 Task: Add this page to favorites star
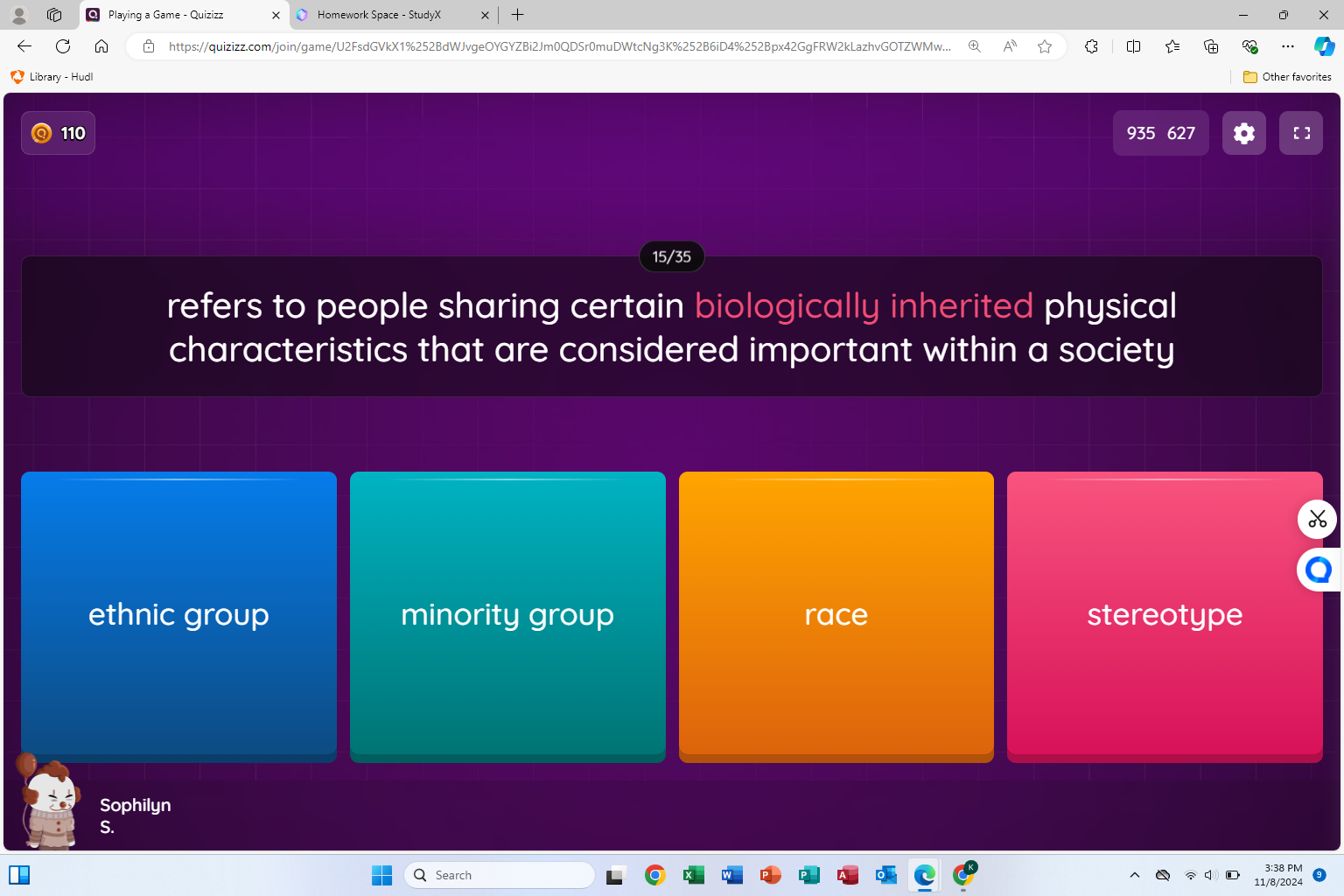pos(1045,46)
